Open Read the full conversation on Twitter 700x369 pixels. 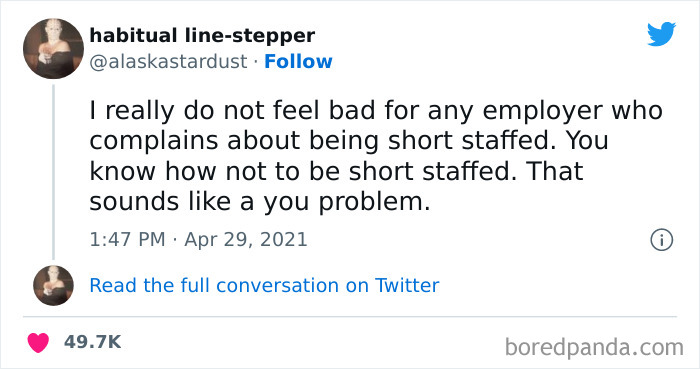point(264,286)
